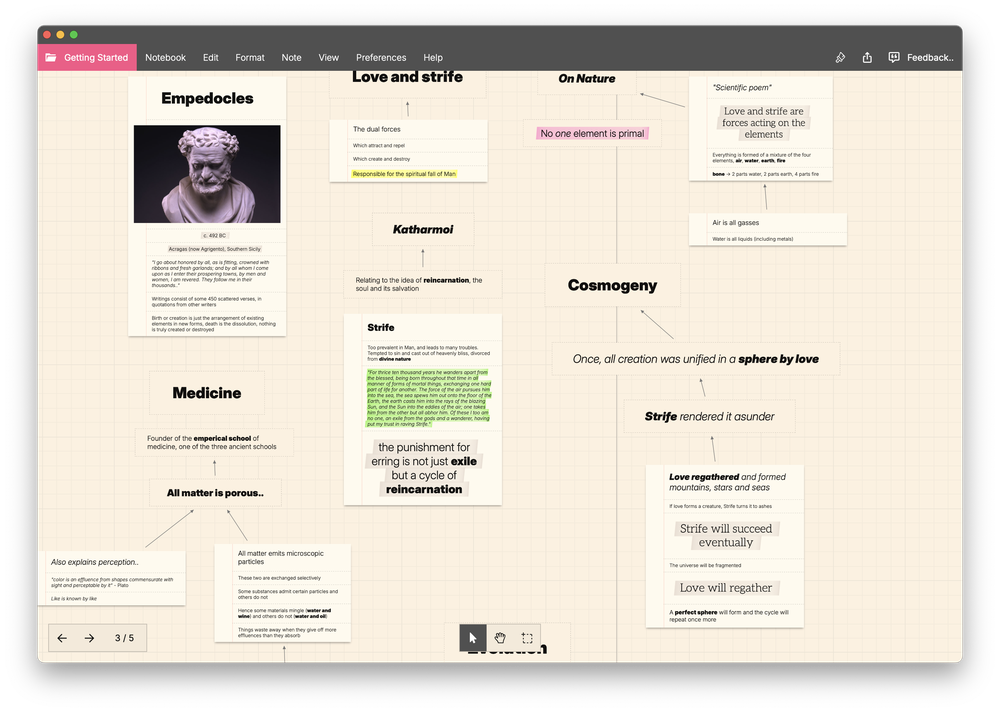Go to the next page arrow
Screen dimensions: 1000x712
click(89, 638)
